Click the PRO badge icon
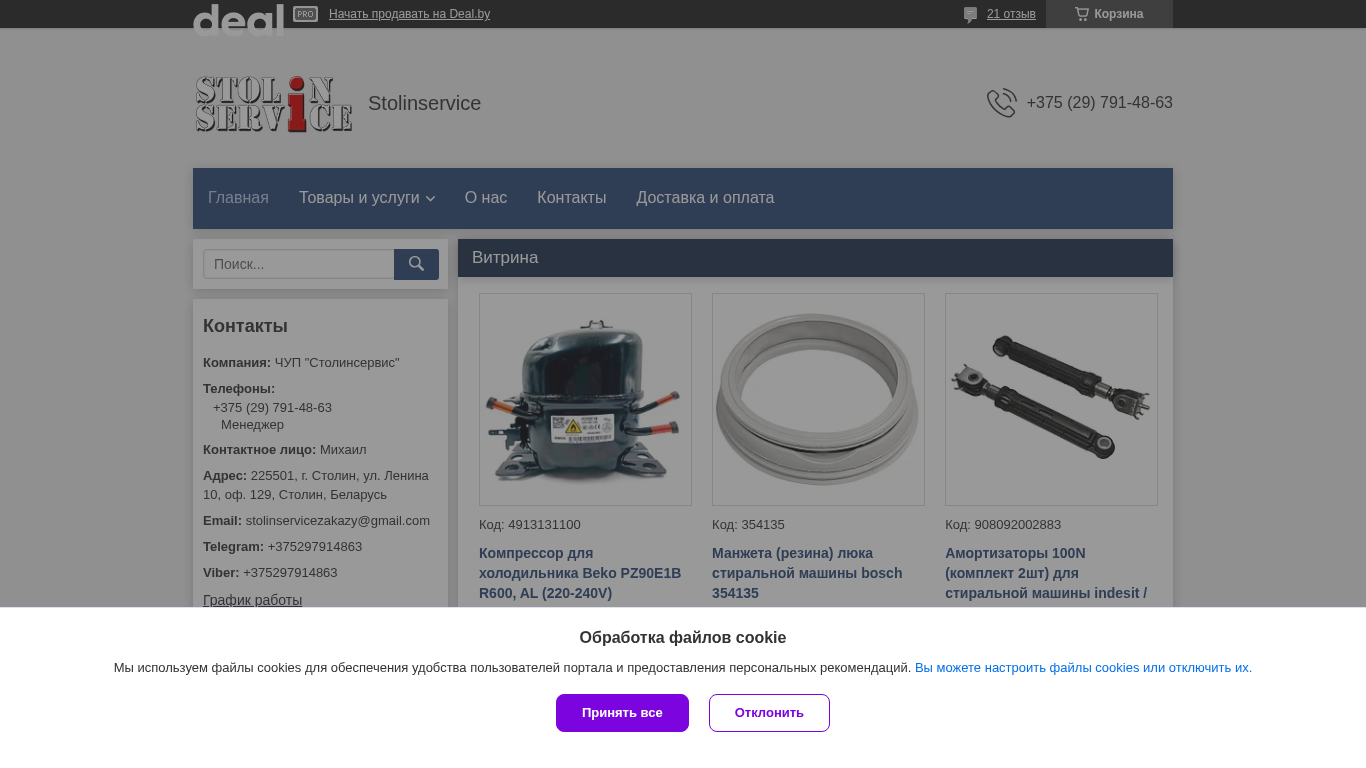The image size is (1366, 768). pos(305,14)
